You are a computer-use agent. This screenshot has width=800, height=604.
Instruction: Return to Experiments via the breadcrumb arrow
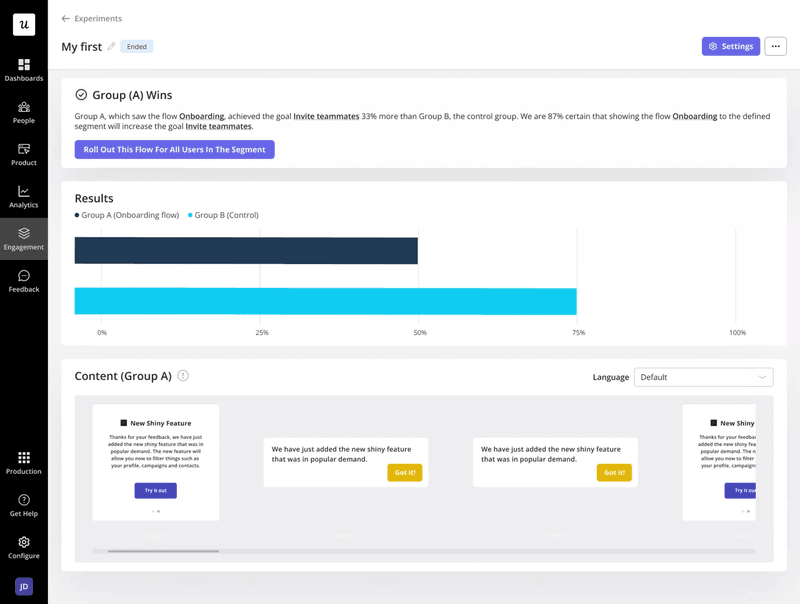click(x=64, y=18)
